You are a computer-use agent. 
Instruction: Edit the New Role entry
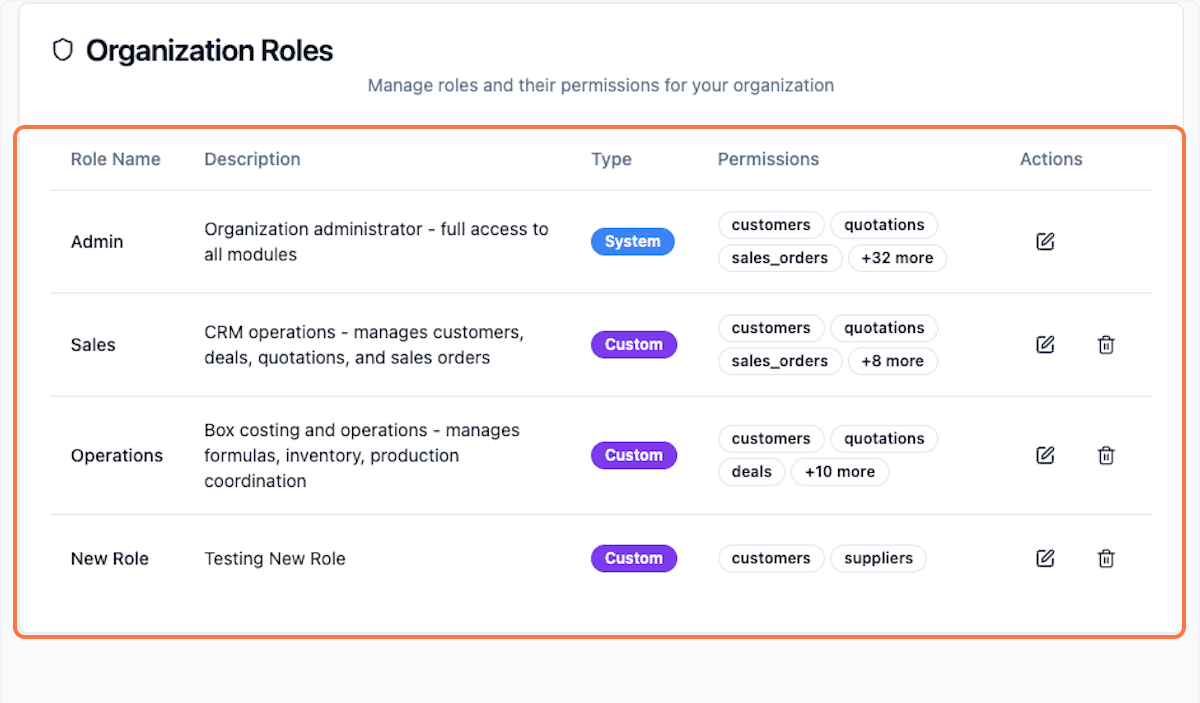pos(1045,558)
